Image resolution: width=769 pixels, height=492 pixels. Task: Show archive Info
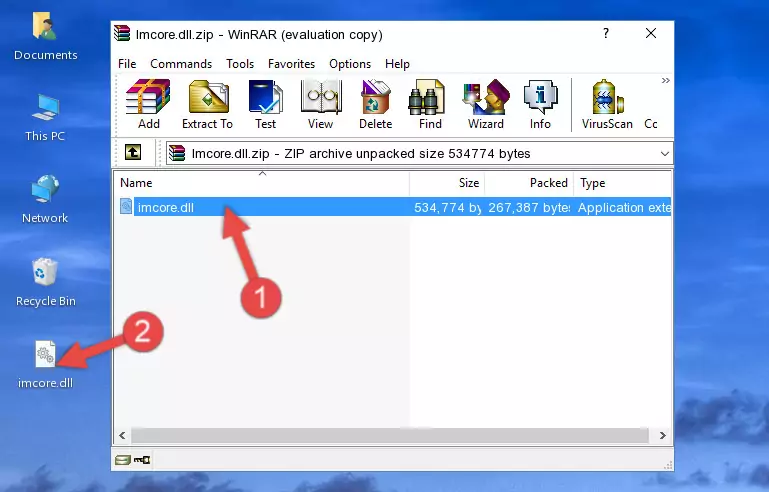[540, 104]
